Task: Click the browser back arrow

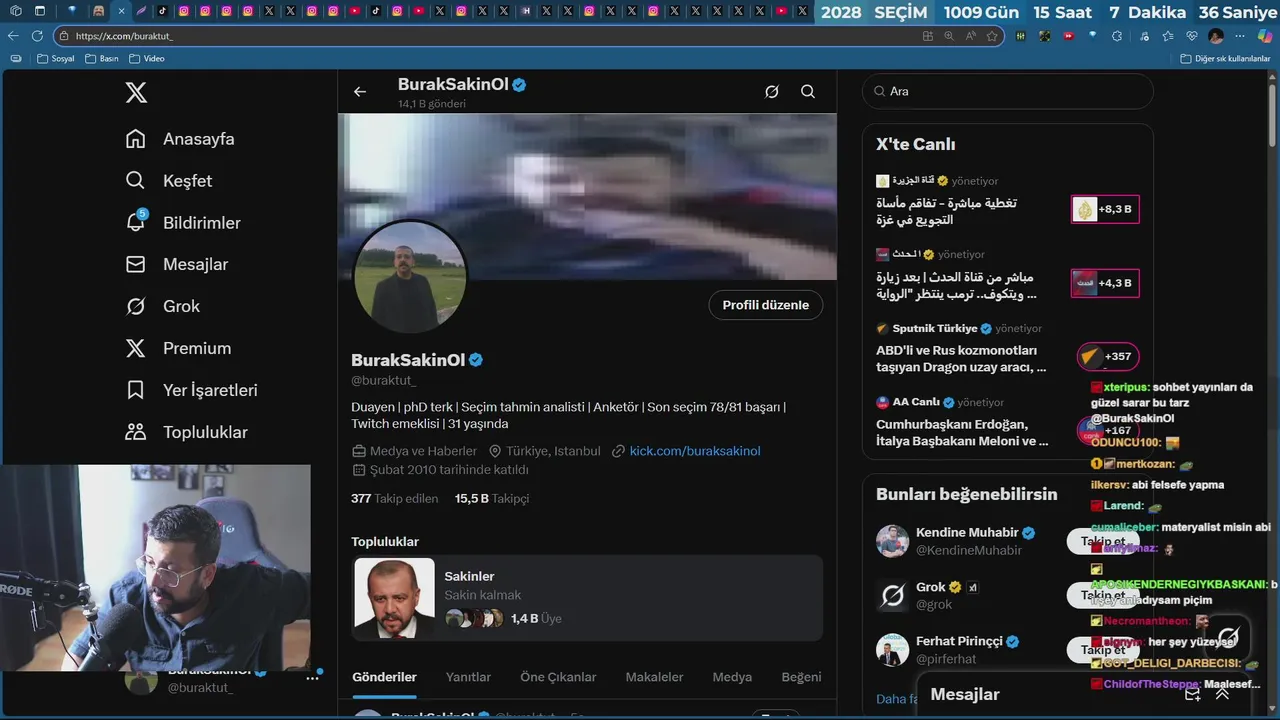Action: (13, 36)
